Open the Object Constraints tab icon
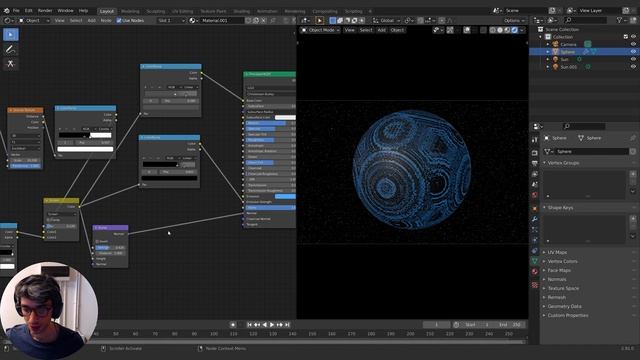Screen dimensions: 640x360 click(535, 251)
